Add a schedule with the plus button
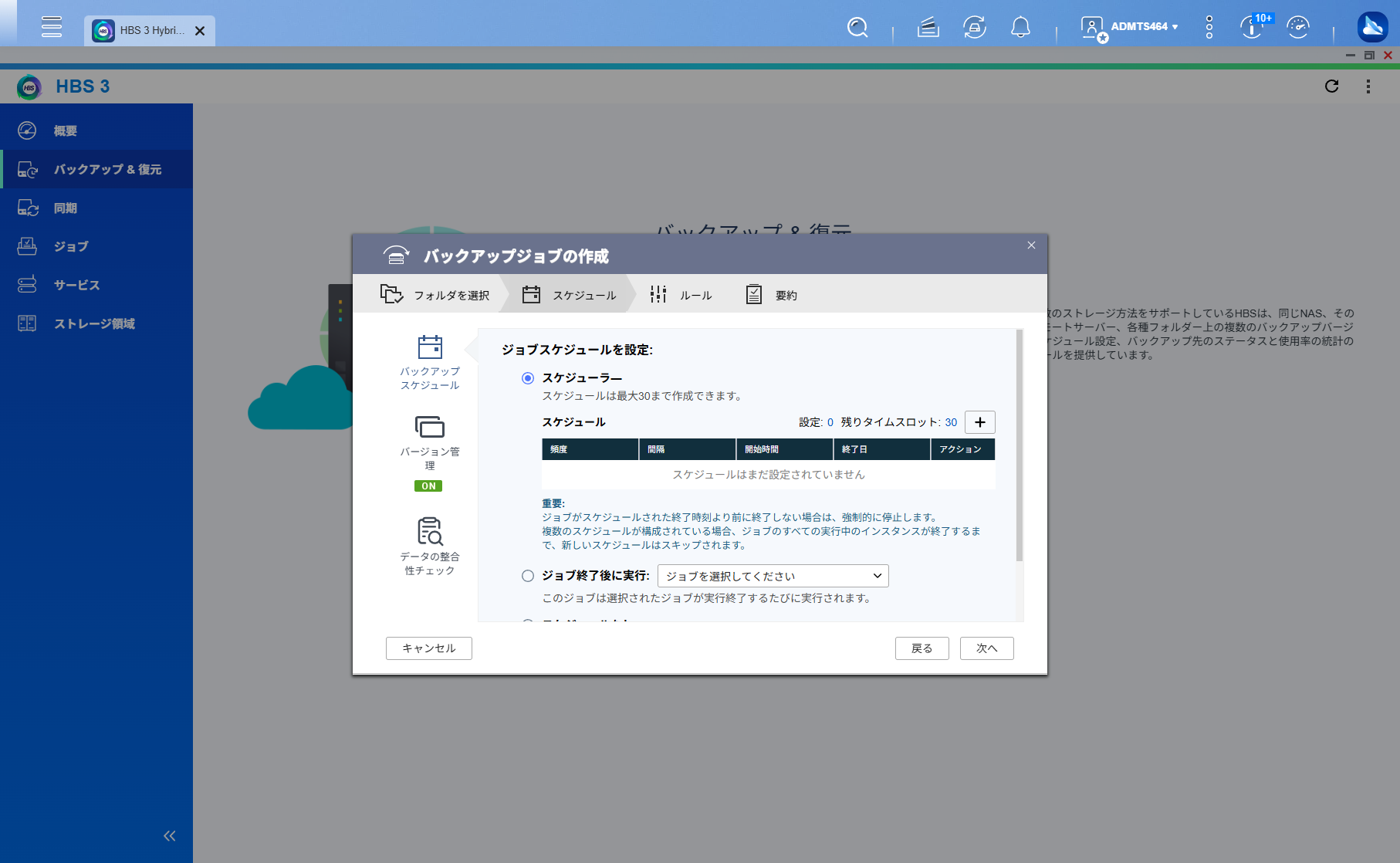The width and height of the screenshot is (1400, 863). click(x=979, y=422)
